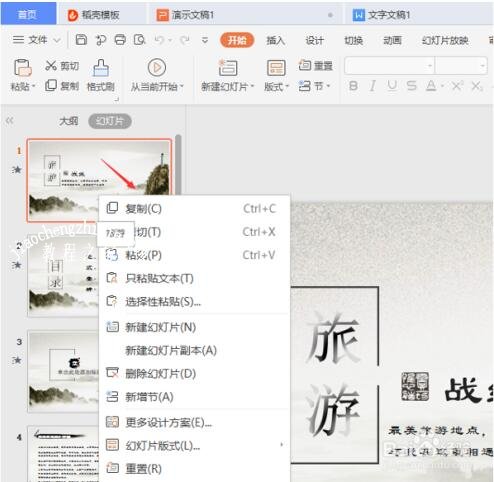Click the Layout (版式) icon
This screenshot has height=482, width=494.
276,68
